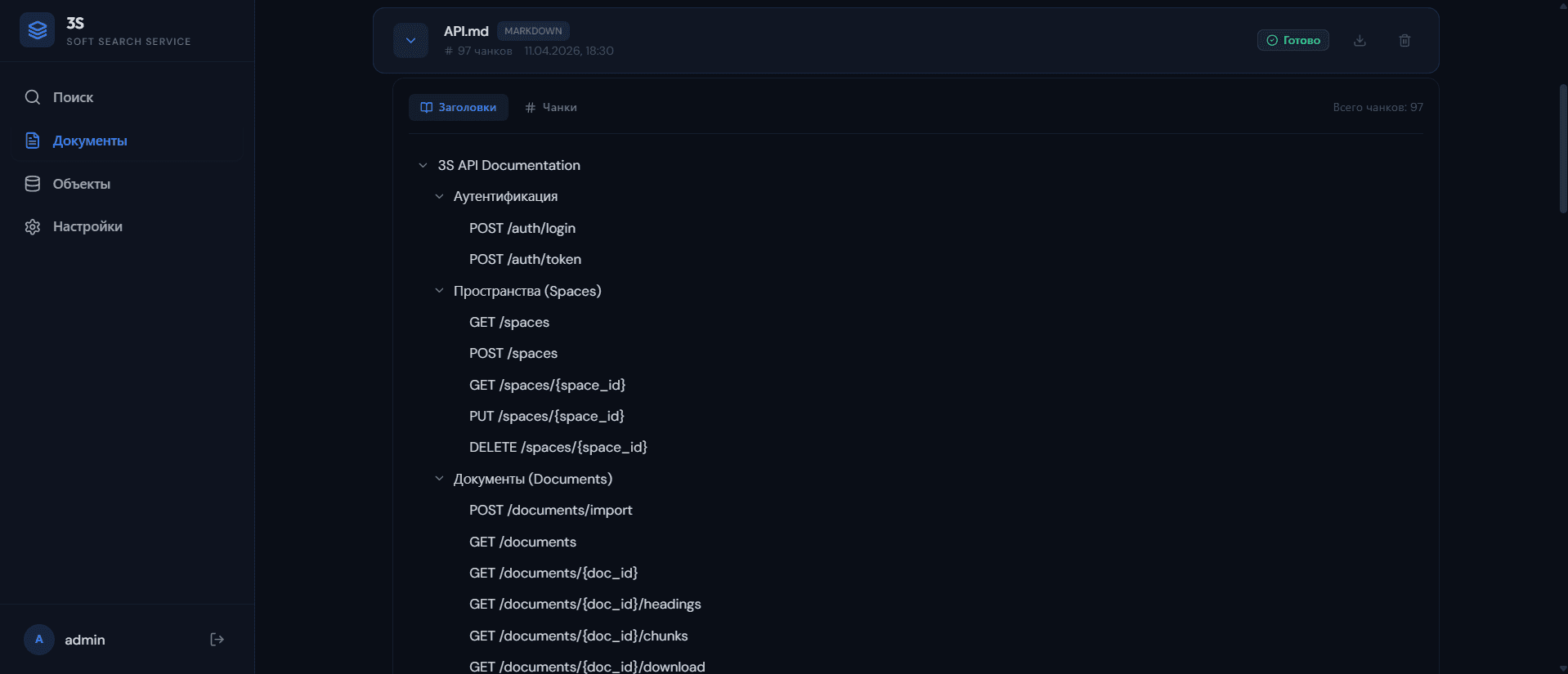This screenshot has width=1568, height=674.
Task: Click the 3S logo icon
Action: click(37, 30)
